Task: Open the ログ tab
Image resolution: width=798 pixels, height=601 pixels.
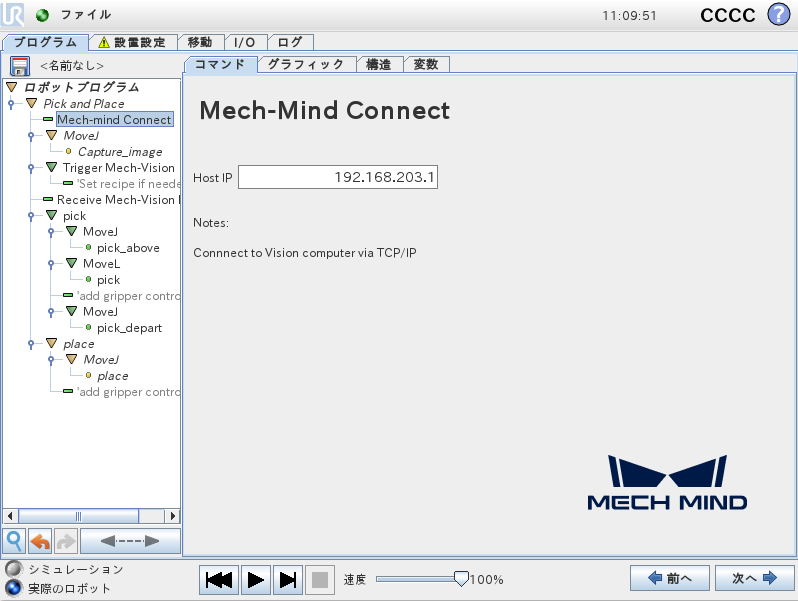Action: tap(290, 42)
